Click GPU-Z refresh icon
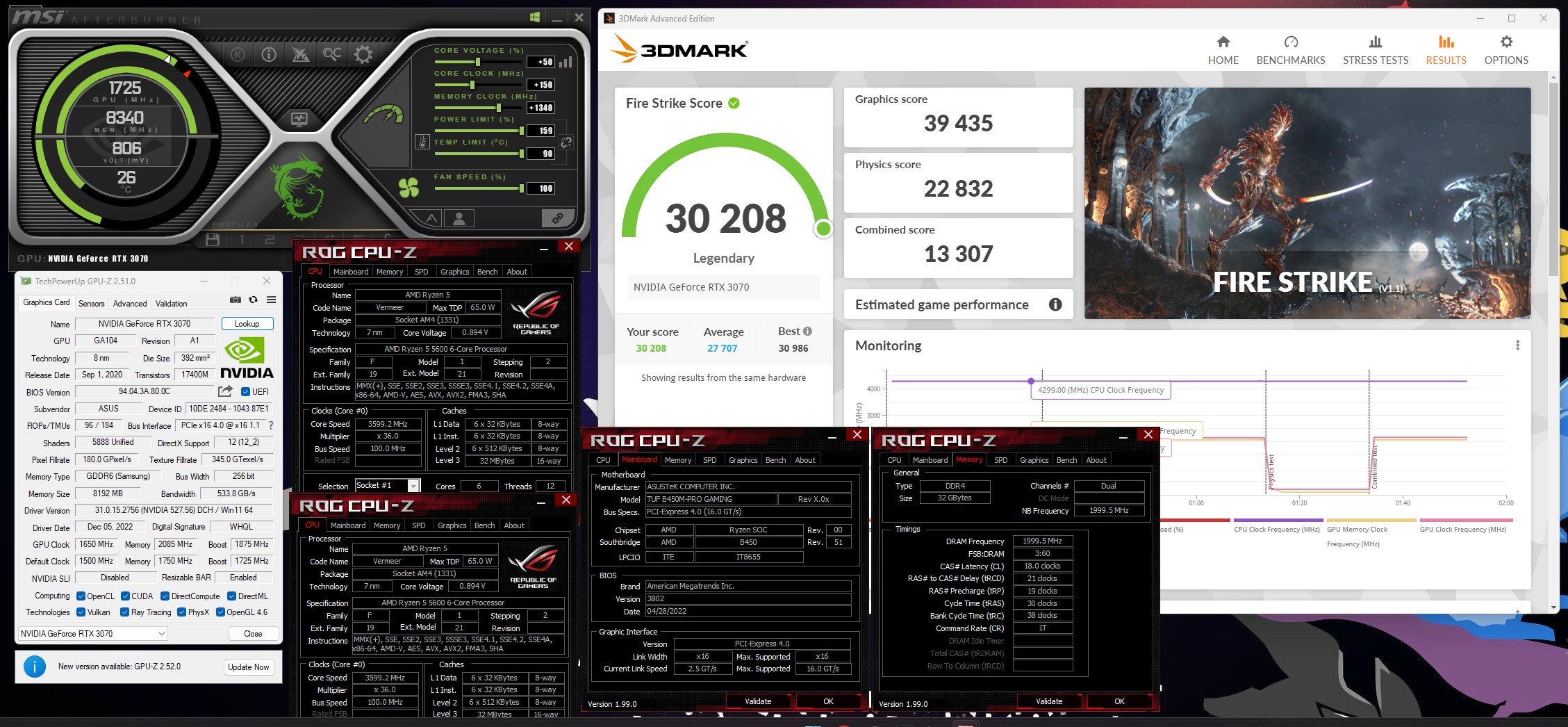This screenshot has width=1568, height=727. click(254, 300)
